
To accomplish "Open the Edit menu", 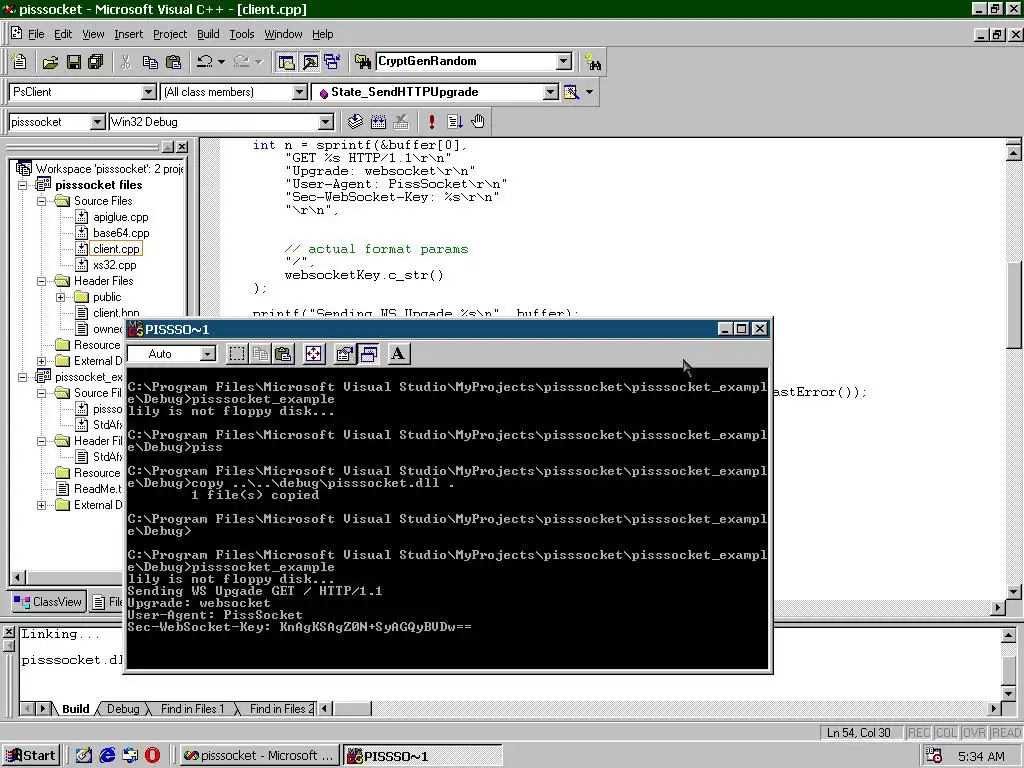I will pos(63,34).
